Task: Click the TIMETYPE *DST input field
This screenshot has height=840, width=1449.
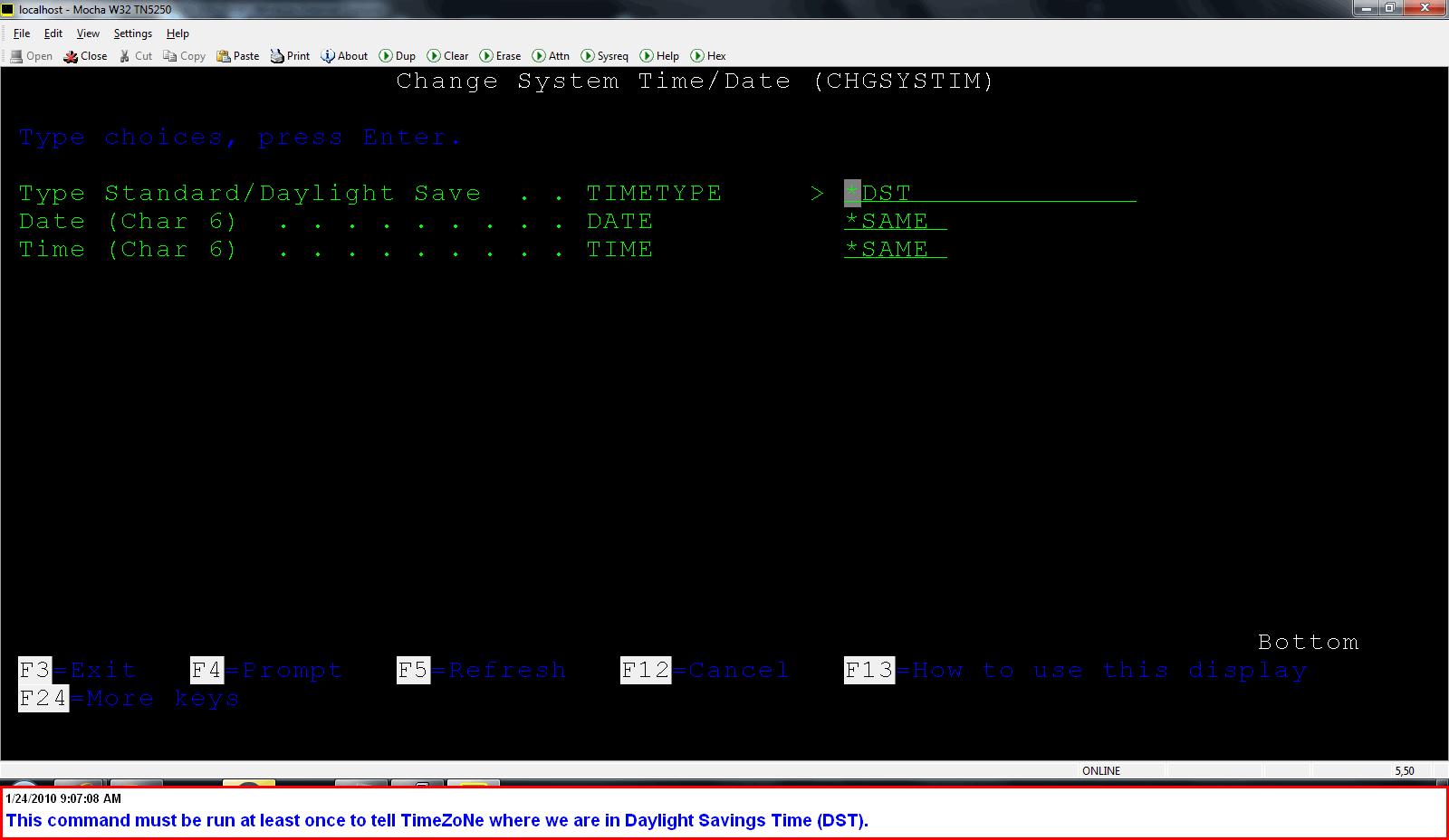Action: coord(989,193)
